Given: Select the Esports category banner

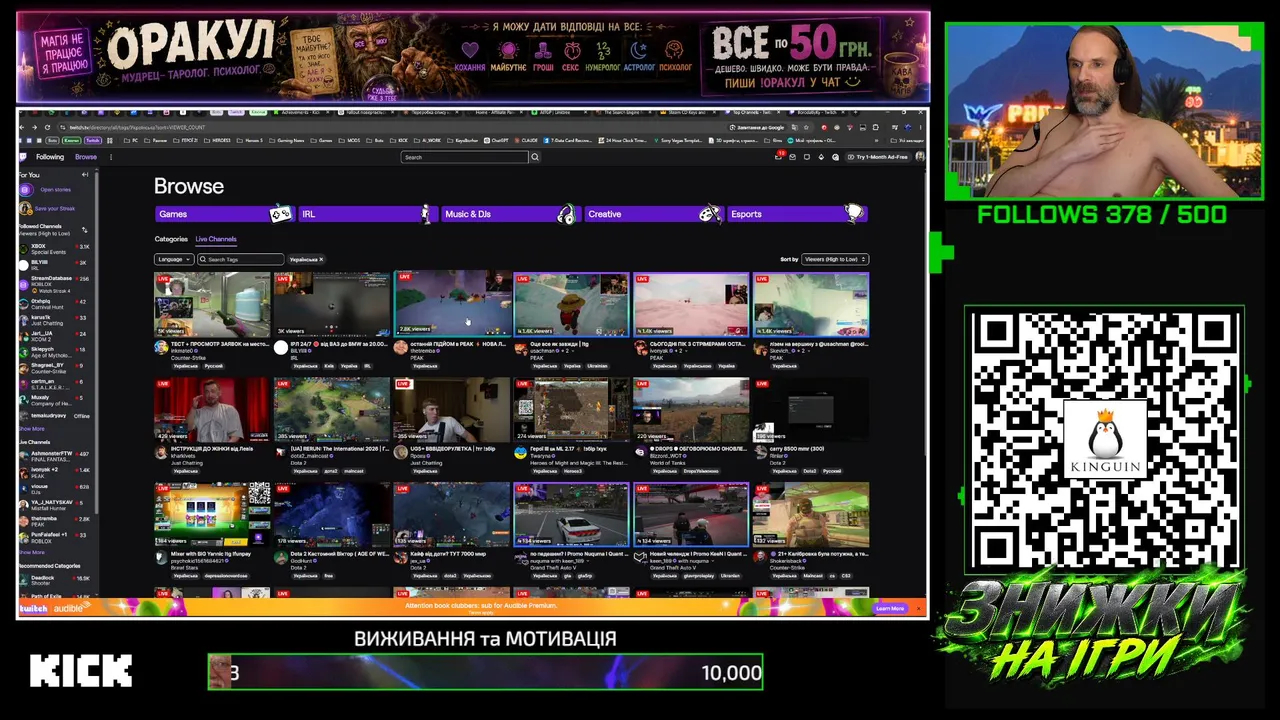Looking at the screenshot, I should [x=798, y=214].
